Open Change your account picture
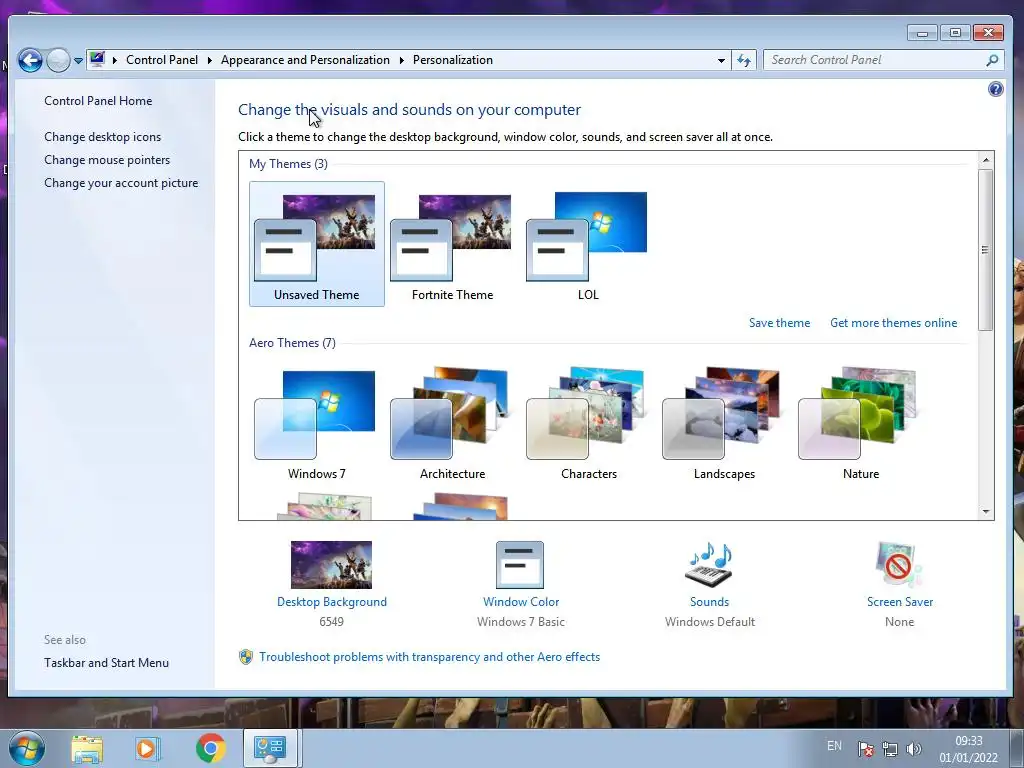 tap(121, 183)
